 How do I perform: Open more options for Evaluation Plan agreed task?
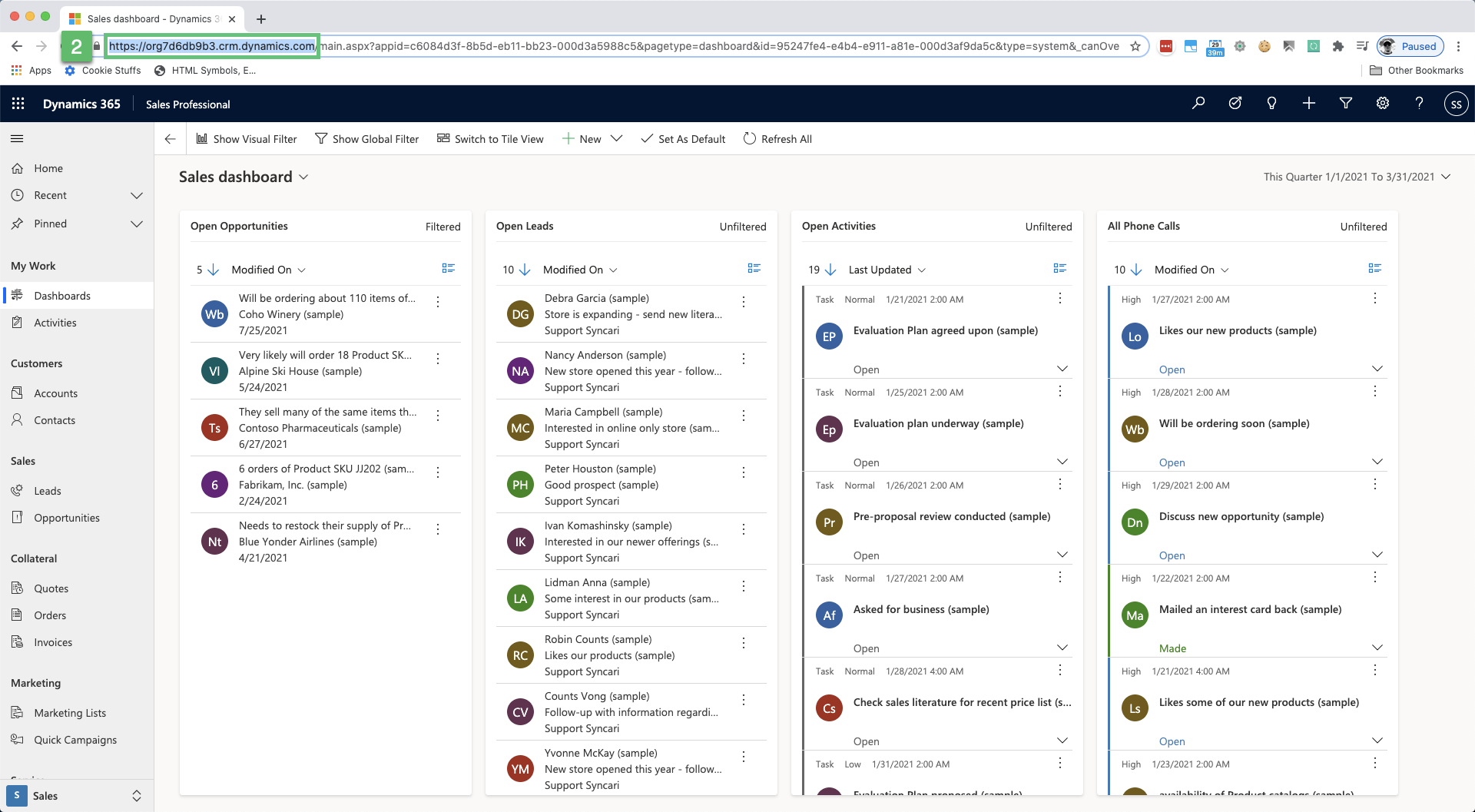(1060, 299)
